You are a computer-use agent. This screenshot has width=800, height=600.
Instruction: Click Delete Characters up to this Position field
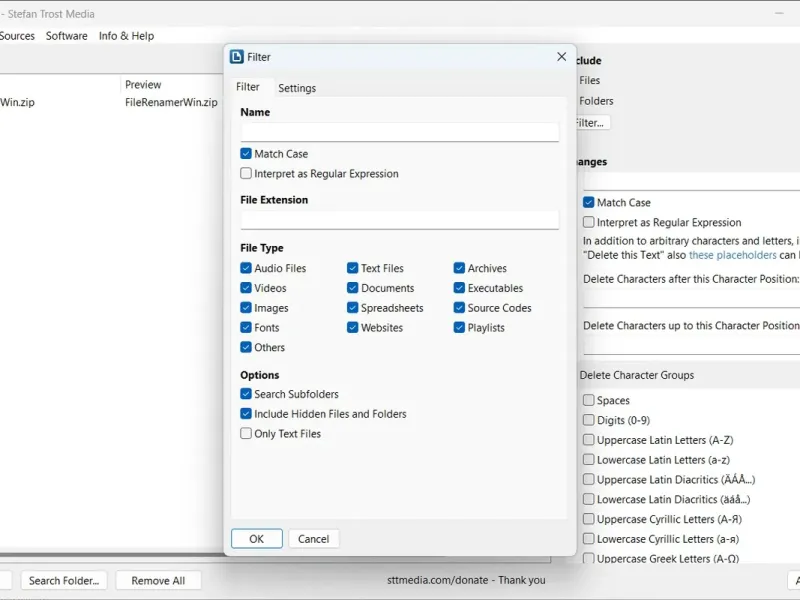(x=691, y=345)
